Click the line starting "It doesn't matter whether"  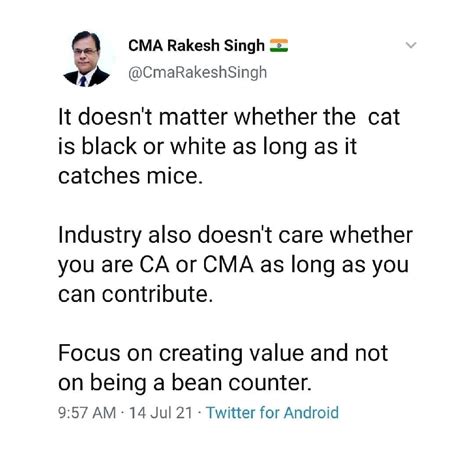(229, 117)
